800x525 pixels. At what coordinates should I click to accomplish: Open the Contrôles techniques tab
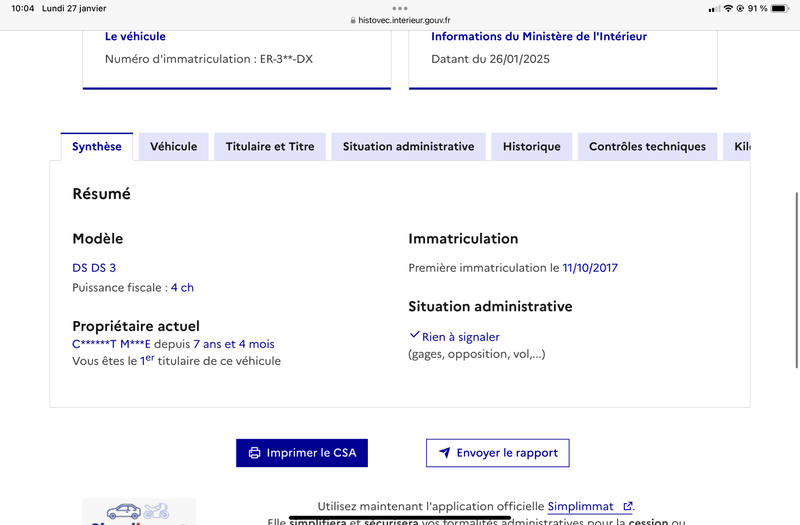[647, 146]
